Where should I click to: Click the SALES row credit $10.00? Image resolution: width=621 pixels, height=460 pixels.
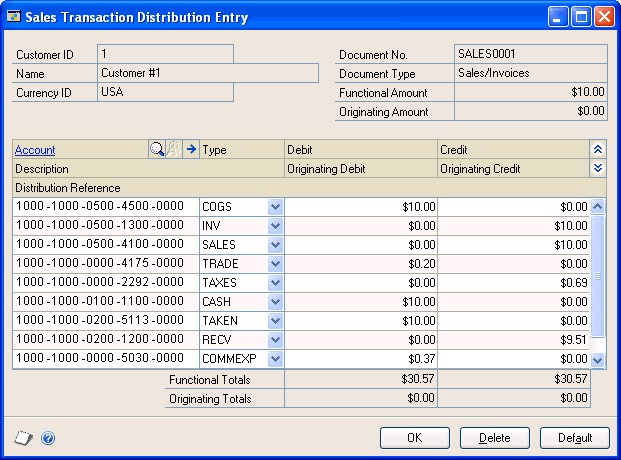coord(514,244)
